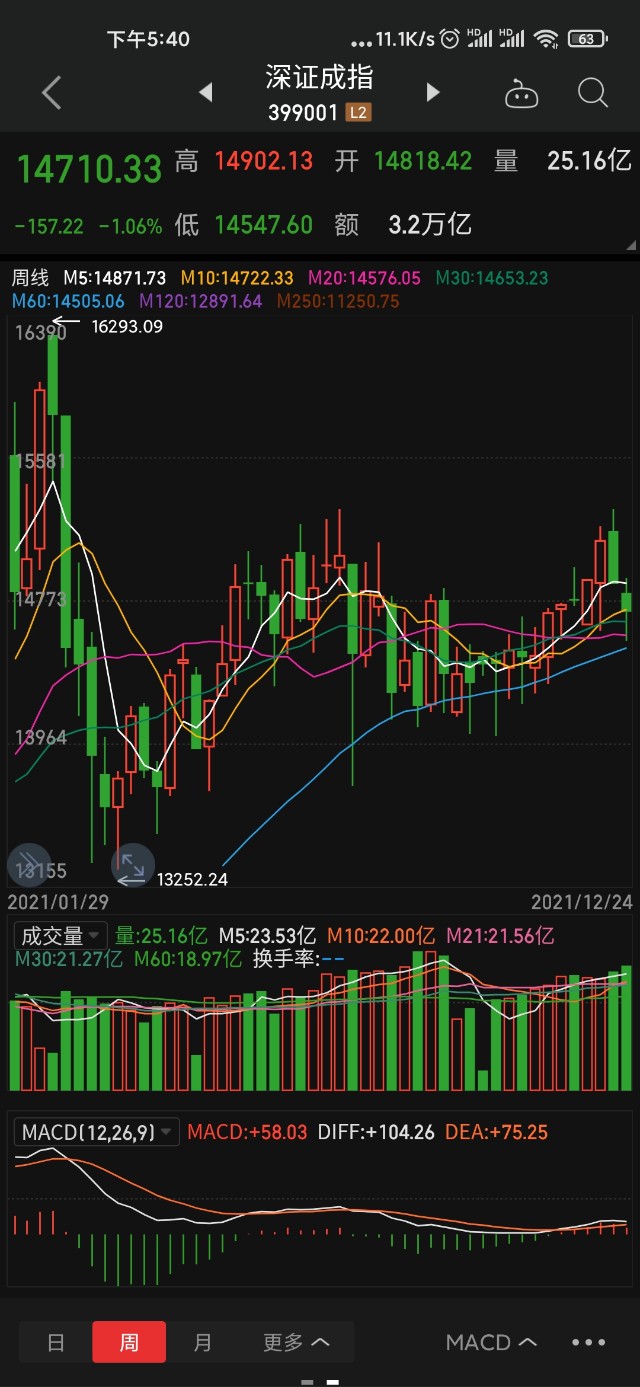640x1387 pixels.
Task: Expand quote details corner triangle
Action: [x=629, y=245]
